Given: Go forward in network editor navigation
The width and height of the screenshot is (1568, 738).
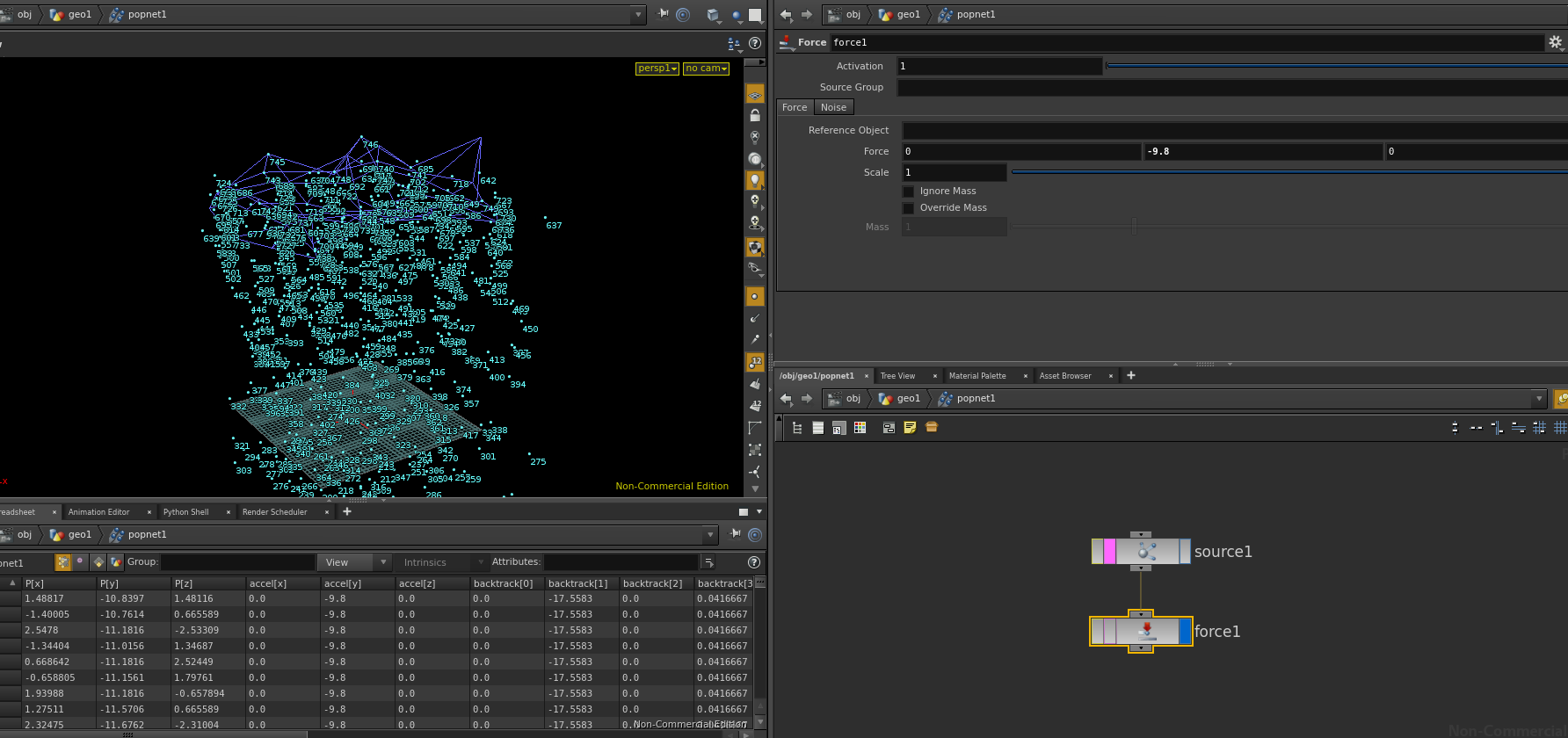Looking at the screenshot, I should [807, 399].
